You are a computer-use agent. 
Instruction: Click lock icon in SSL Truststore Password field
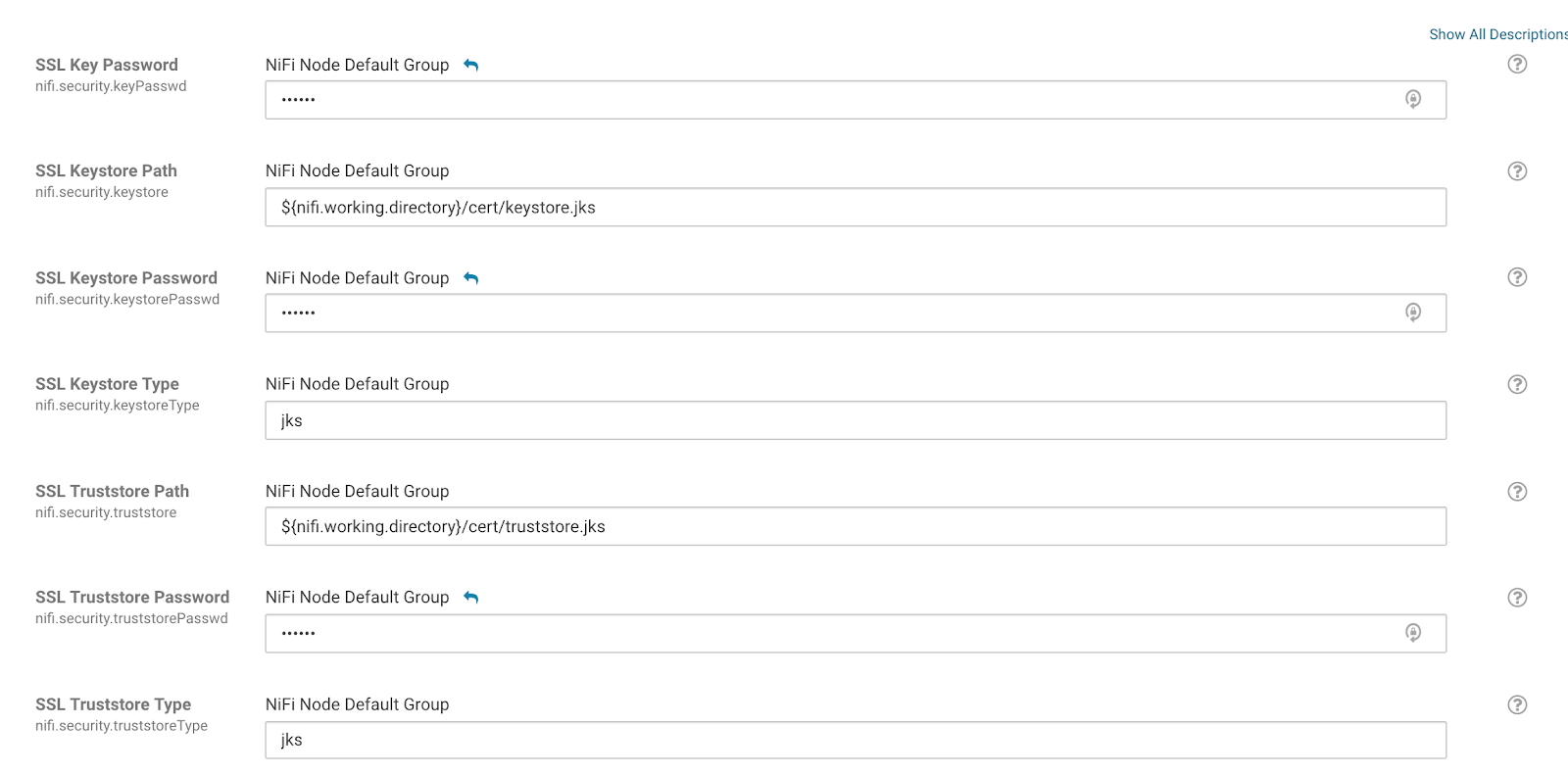(1413, 633)
